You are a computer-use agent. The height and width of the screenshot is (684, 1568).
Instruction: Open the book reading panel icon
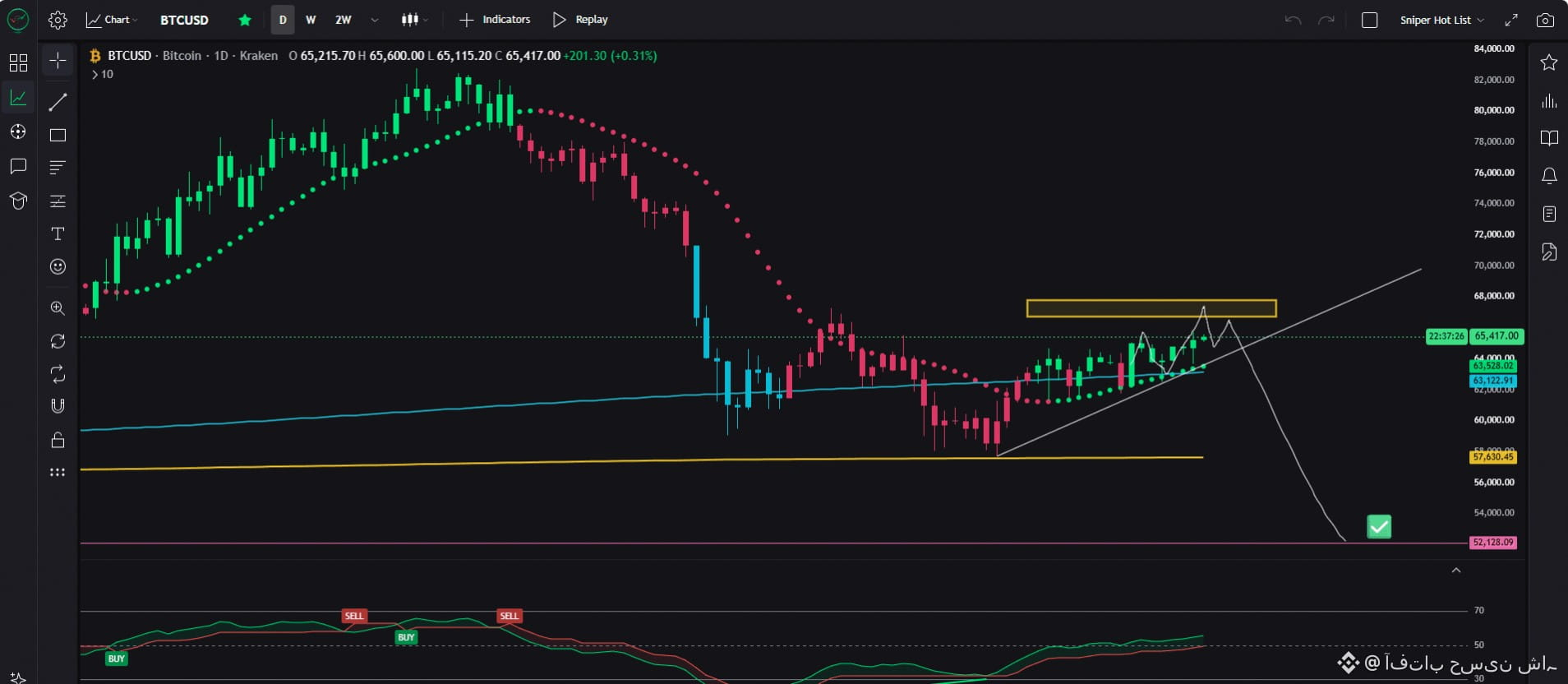click(x=1549, y=138)
